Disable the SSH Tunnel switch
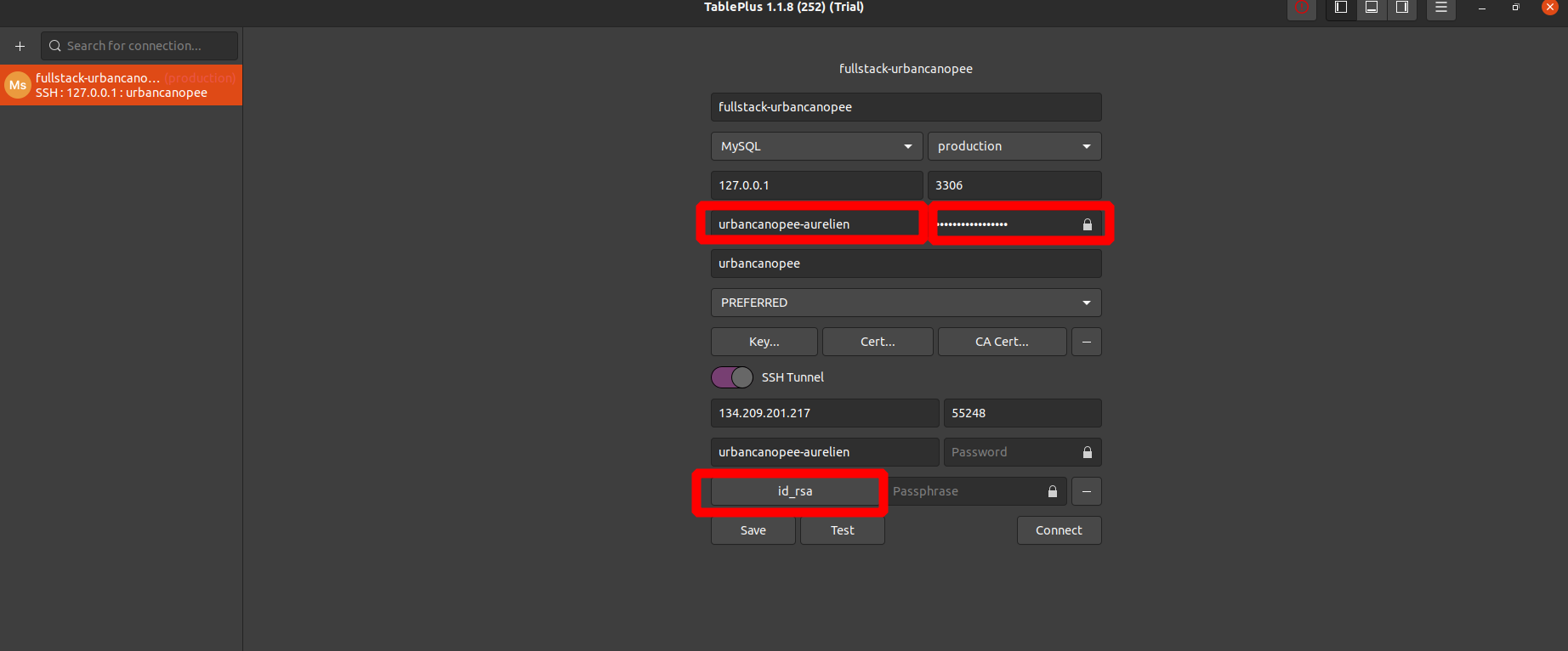This screenshot has width=1568, height=651. (732, 377)
